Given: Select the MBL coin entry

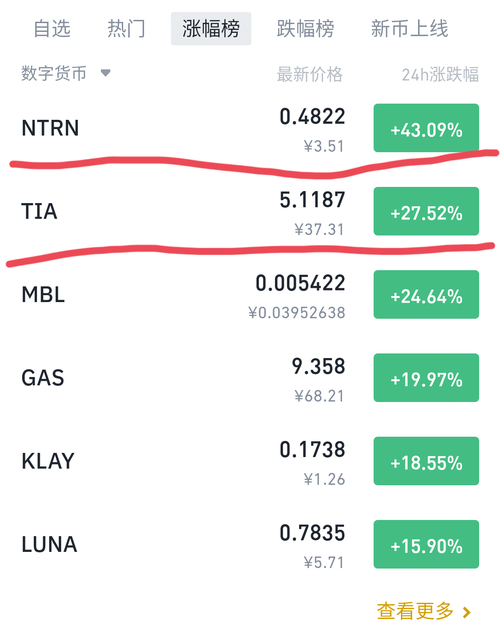Looking at the screenshot, I should 250,295.
